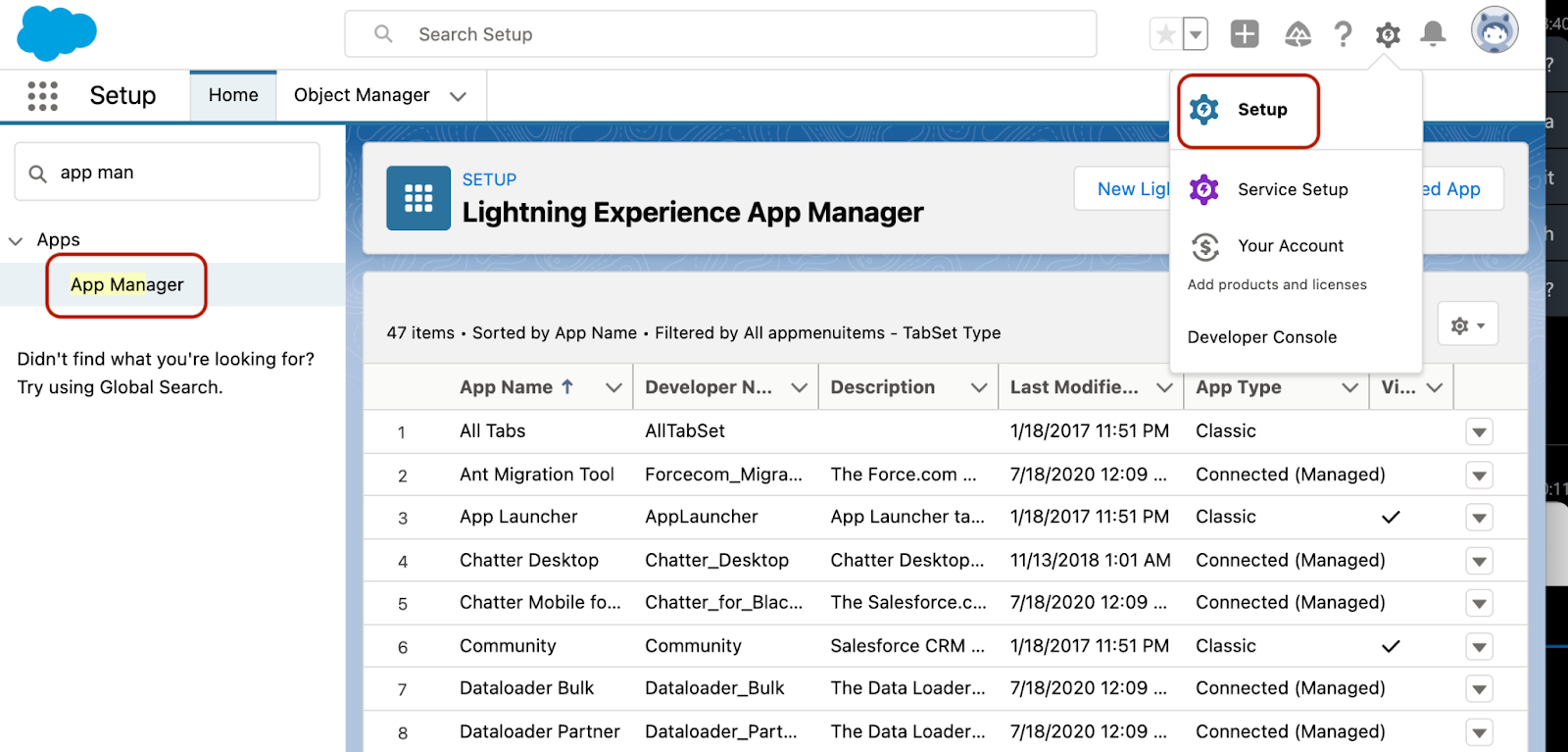This screenshot has height=752, width=1568.
Task: Click the 'Chatter_Desktop' developer name cell
Action: (716, 561)
